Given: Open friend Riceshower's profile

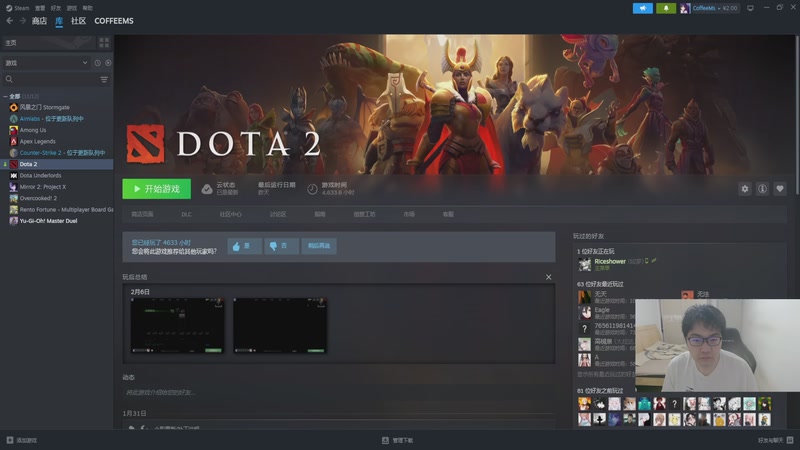Looking at the screenshot, I should pos(610,261).
